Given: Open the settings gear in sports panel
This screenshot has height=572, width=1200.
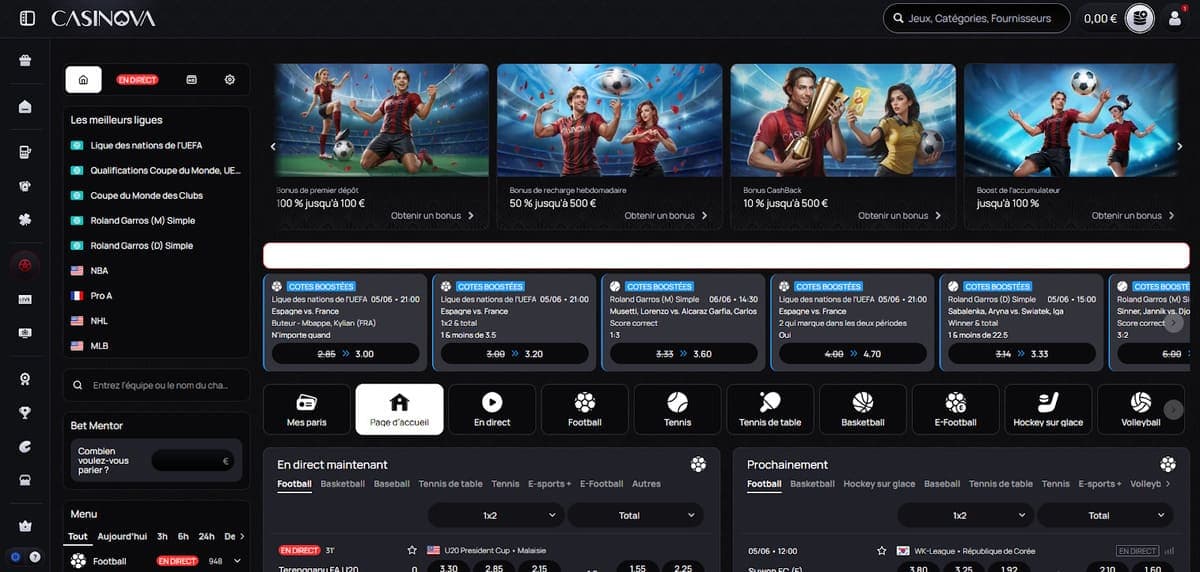Looking at the screenshot, I should click(230, 80).
